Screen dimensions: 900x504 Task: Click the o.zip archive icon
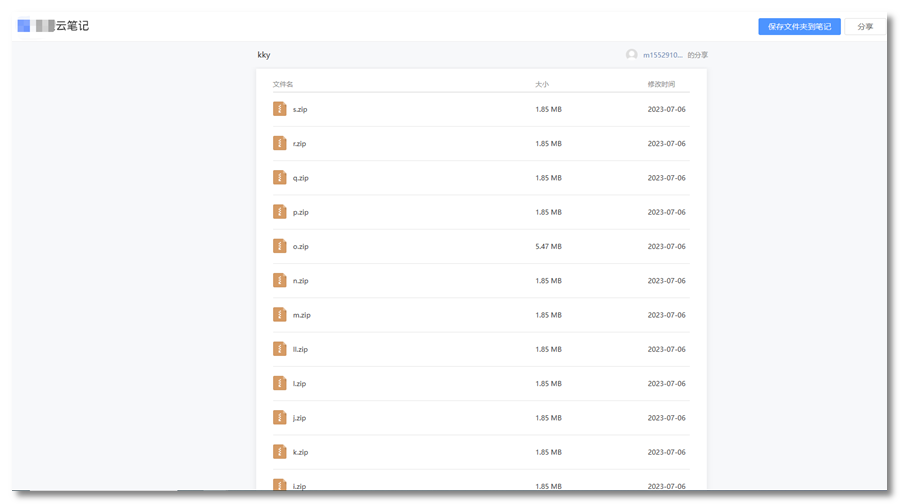280,246
